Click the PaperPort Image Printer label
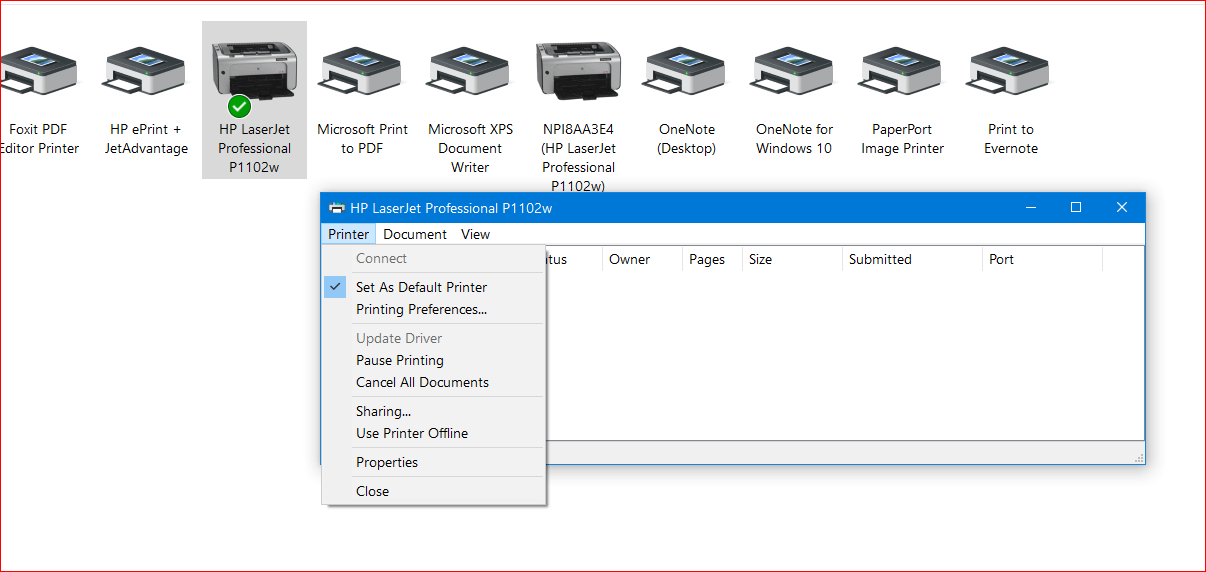 click(903, 139)
